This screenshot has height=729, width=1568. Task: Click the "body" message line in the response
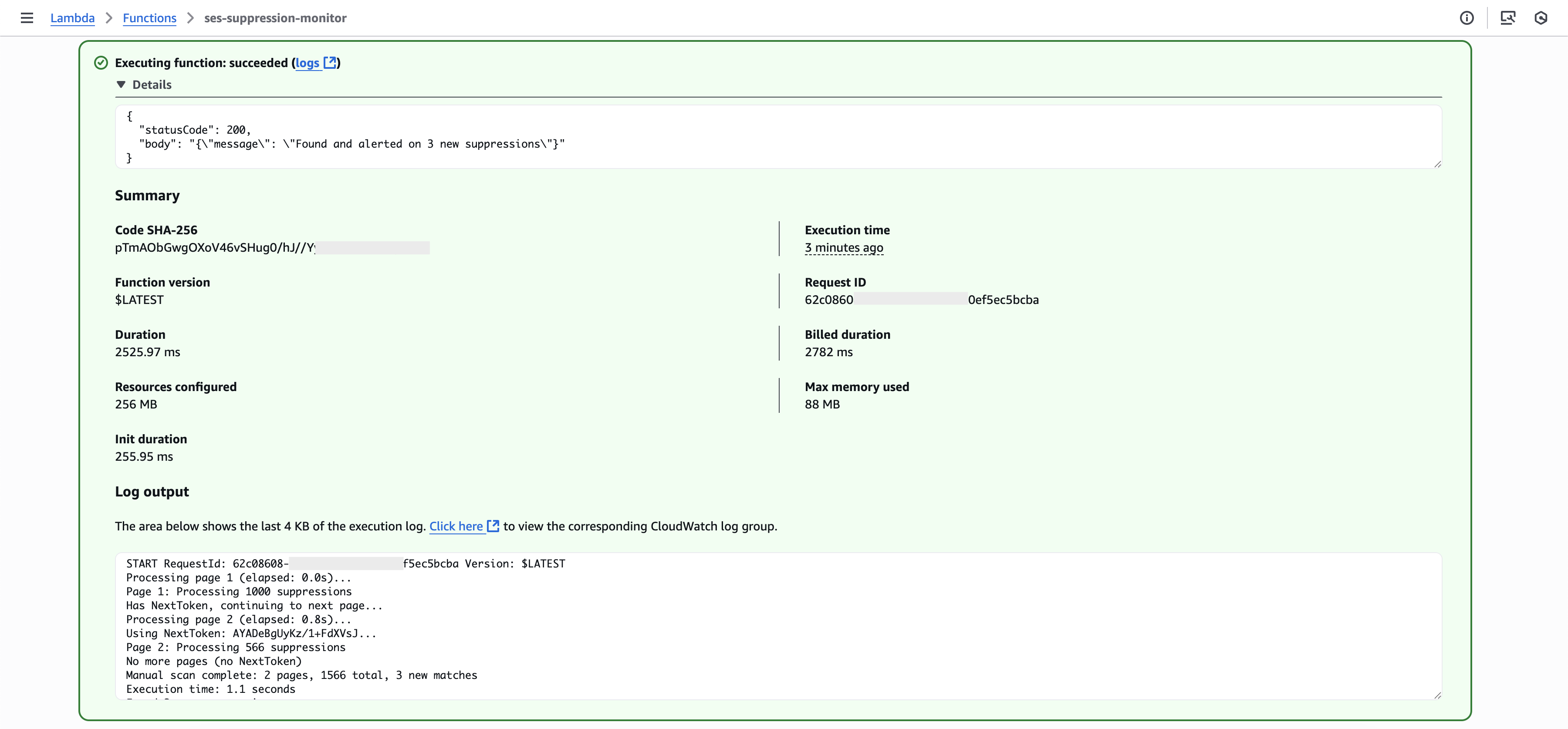click(x=352, y=144)
